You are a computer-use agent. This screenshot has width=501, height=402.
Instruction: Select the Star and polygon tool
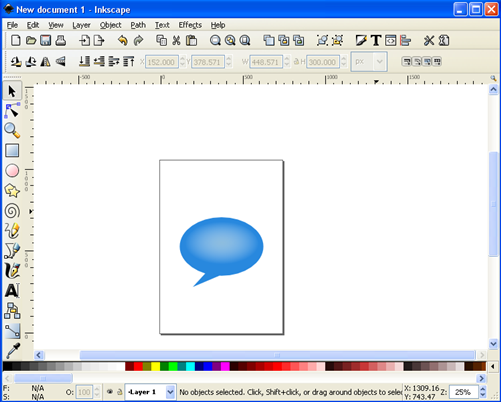pos(12,191)
